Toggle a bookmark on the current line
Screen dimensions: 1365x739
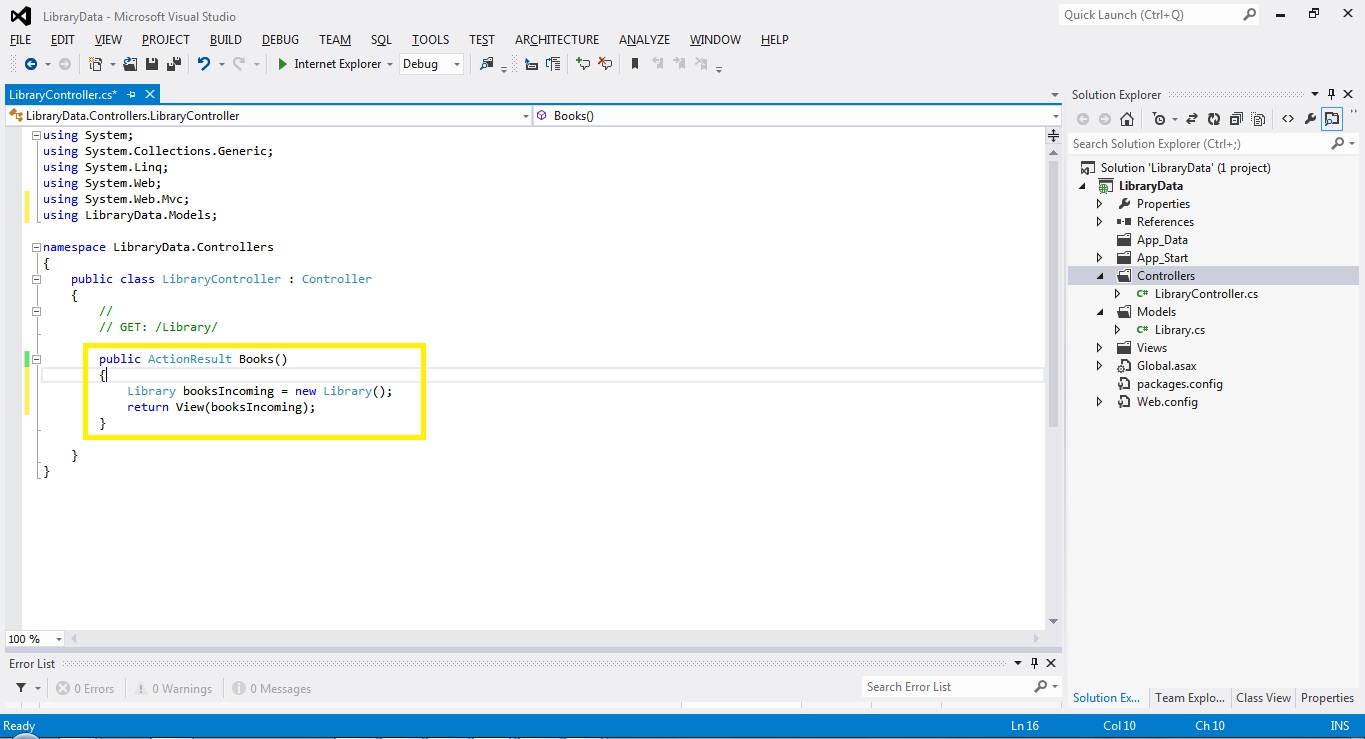[635, 64]
